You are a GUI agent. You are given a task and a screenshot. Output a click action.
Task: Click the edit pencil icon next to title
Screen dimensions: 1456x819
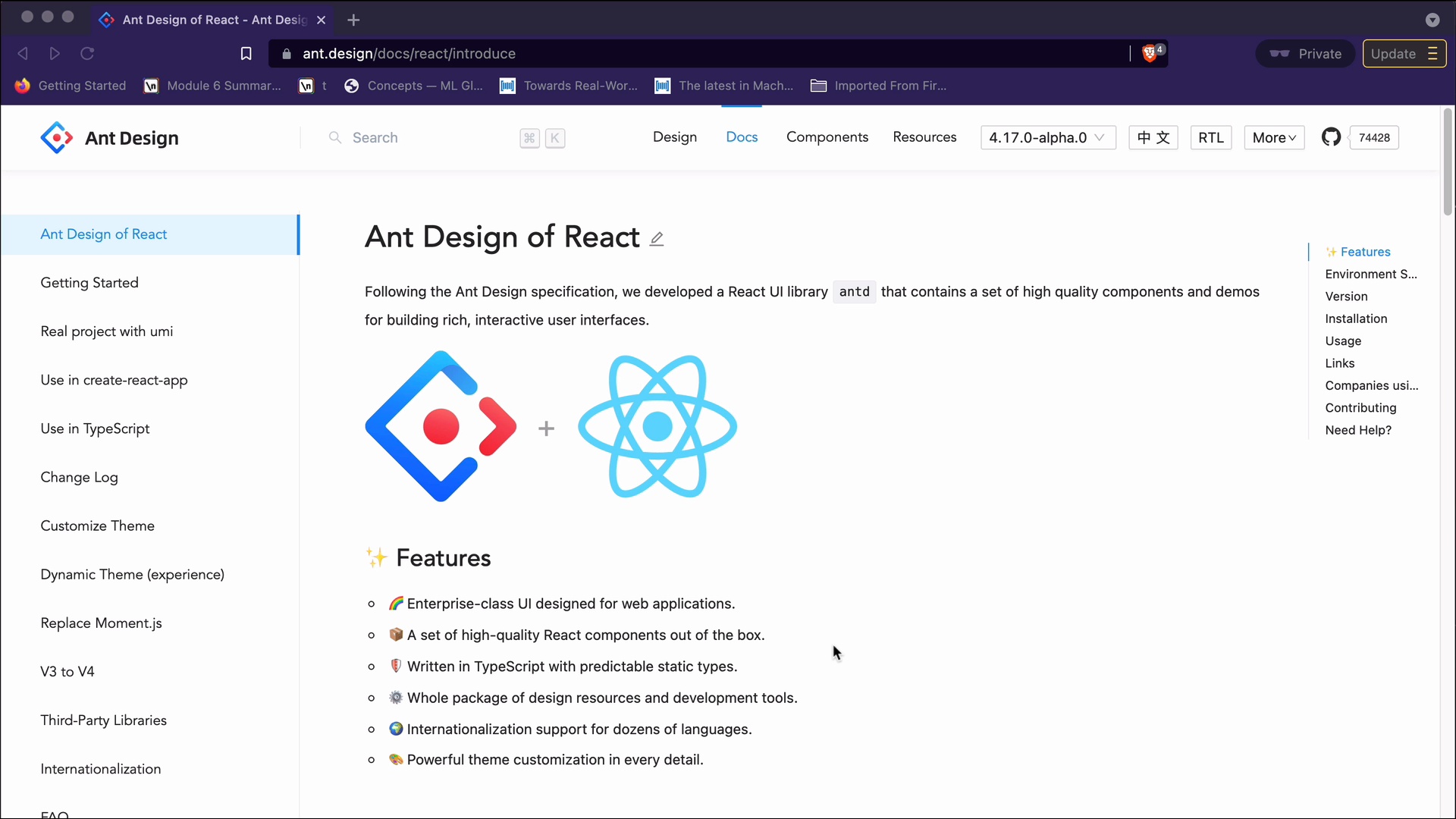click(658, 238)
